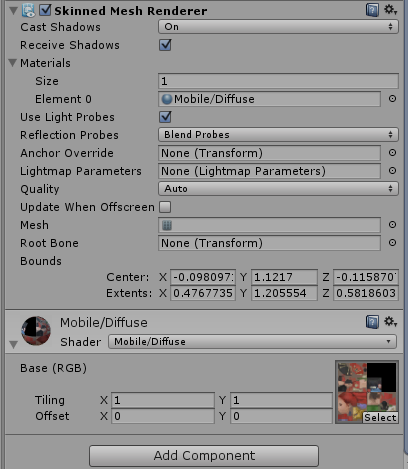Open Cast Shadows dropdown
The height and width of the screenshot is (469, 408).
278,27
